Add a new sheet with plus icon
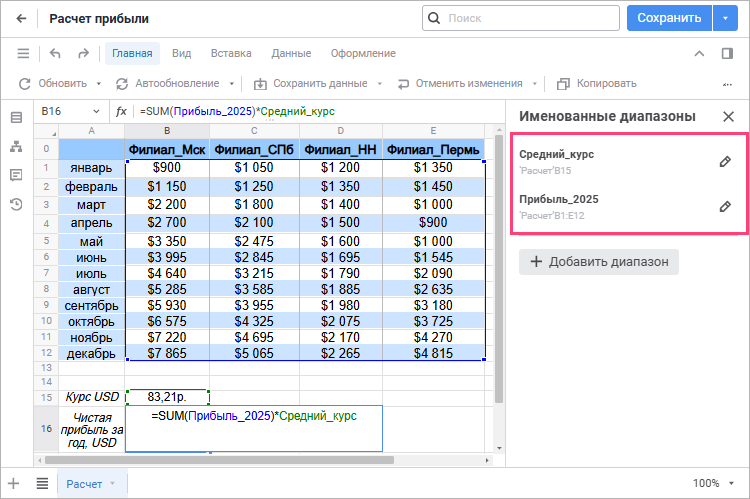Viewport: 750px width, 499px height. (13, 484)
